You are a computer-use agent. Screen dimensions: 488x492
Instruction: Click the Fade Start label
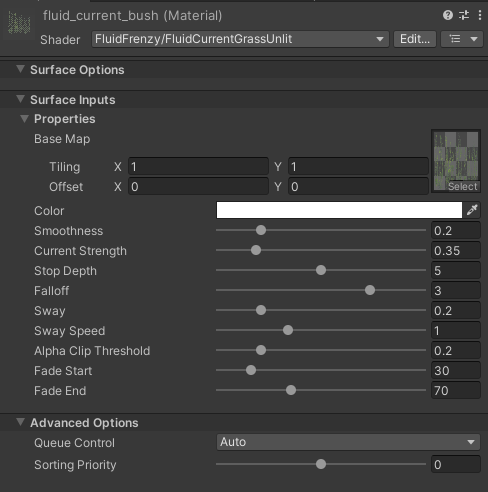[x=63, y=371]
